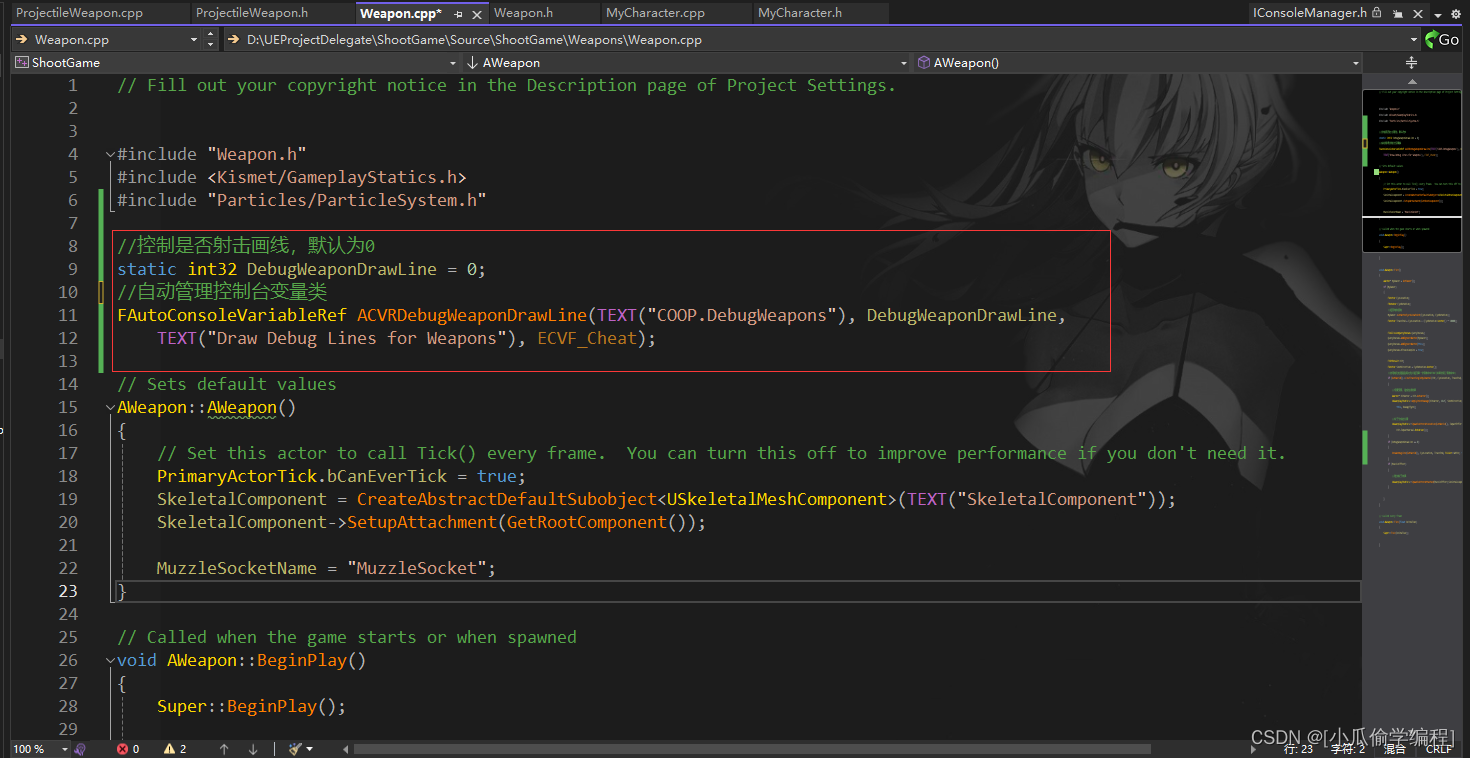The image size is (1470, 758).
Task: Click CreateAbstractDefaultSubobject call on line 19
Action: click(507, 499)
